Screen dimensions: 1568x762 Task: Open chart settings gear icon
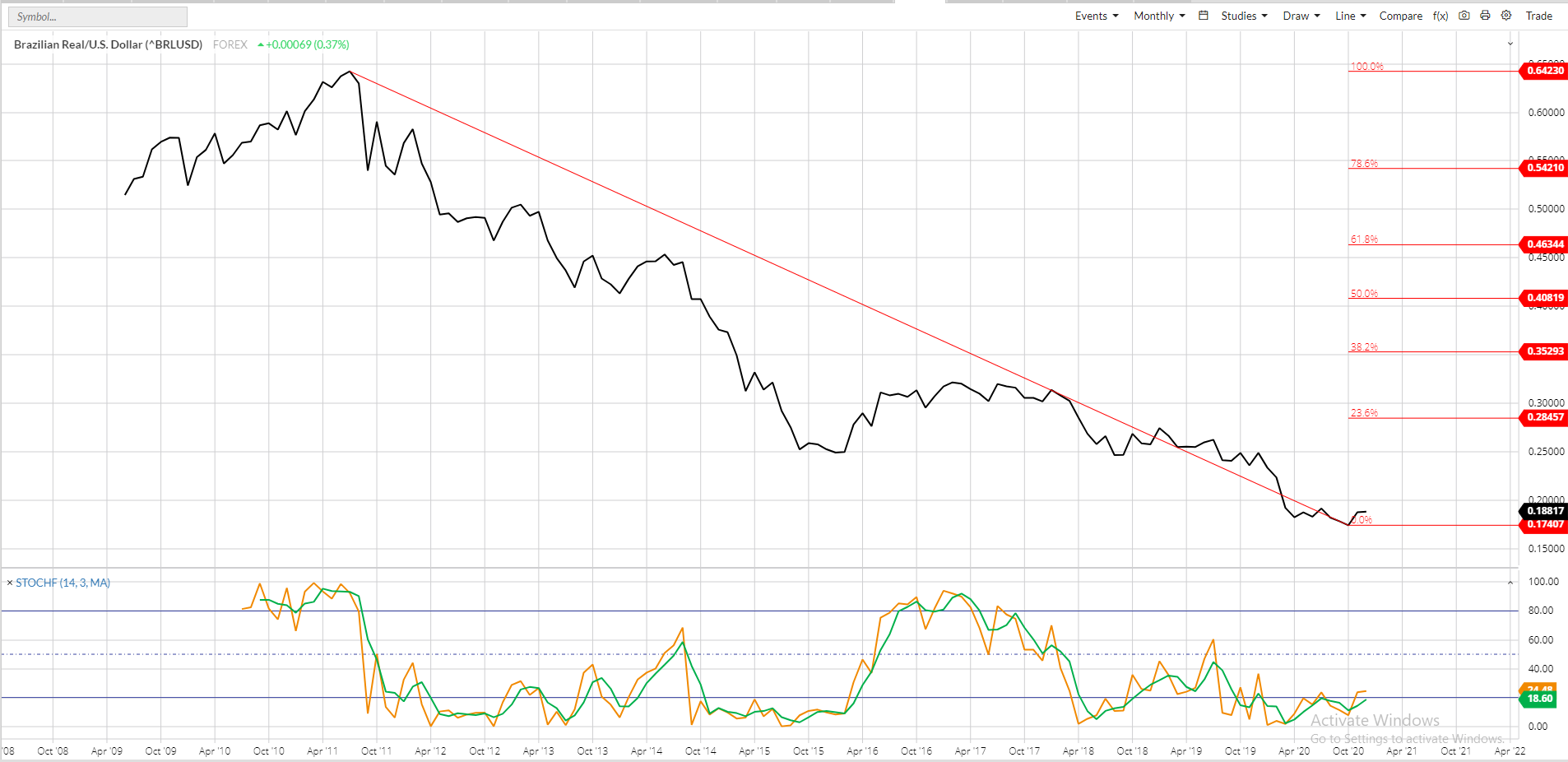point(1506,16)
